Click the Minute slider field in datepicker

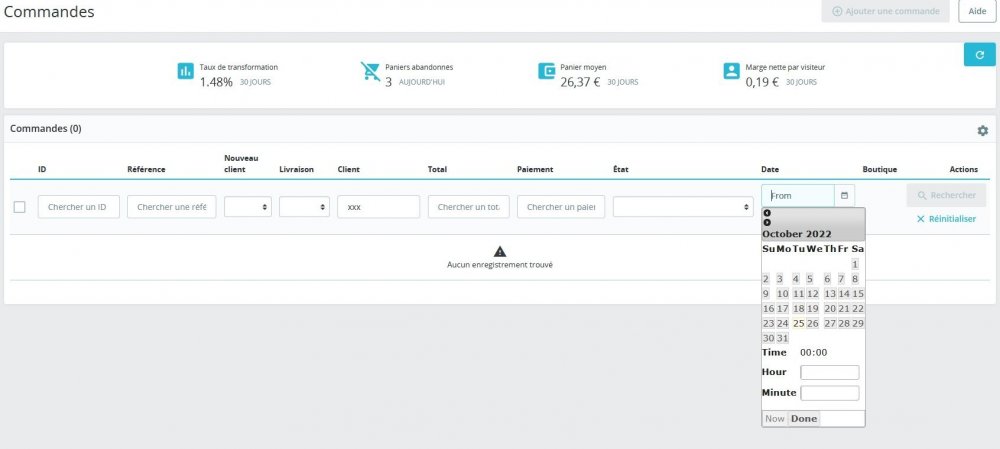point(830,393)
